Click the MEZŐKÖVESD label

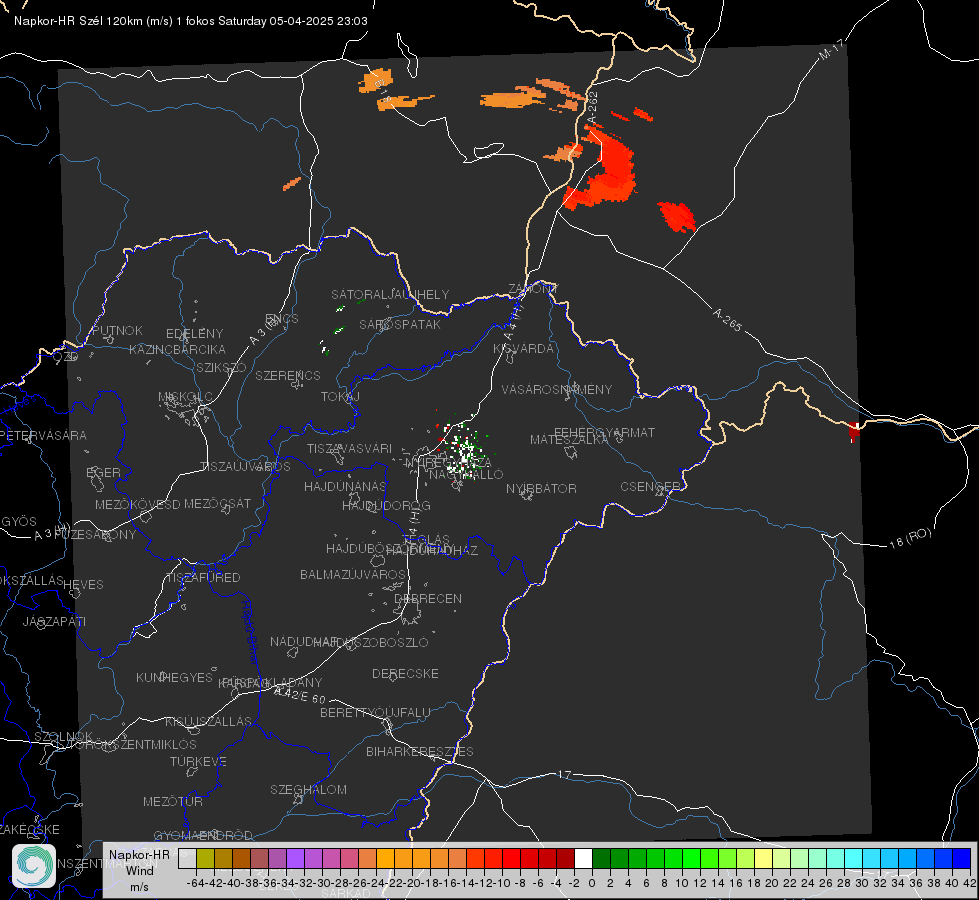pyautogui.click(x=137, y=504)
